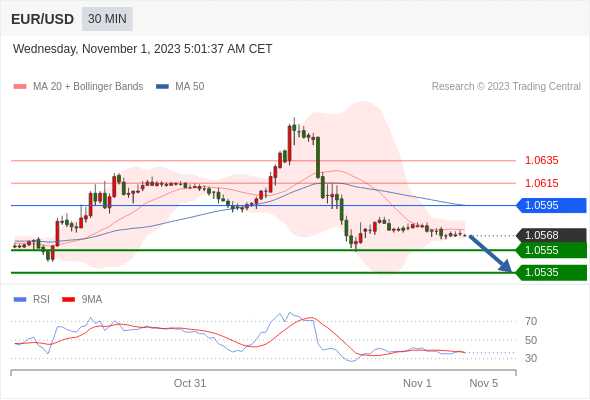Click the 1.0635 resistance level label
Viewport: 590px width, 400px height.
[x=541, y=160]
